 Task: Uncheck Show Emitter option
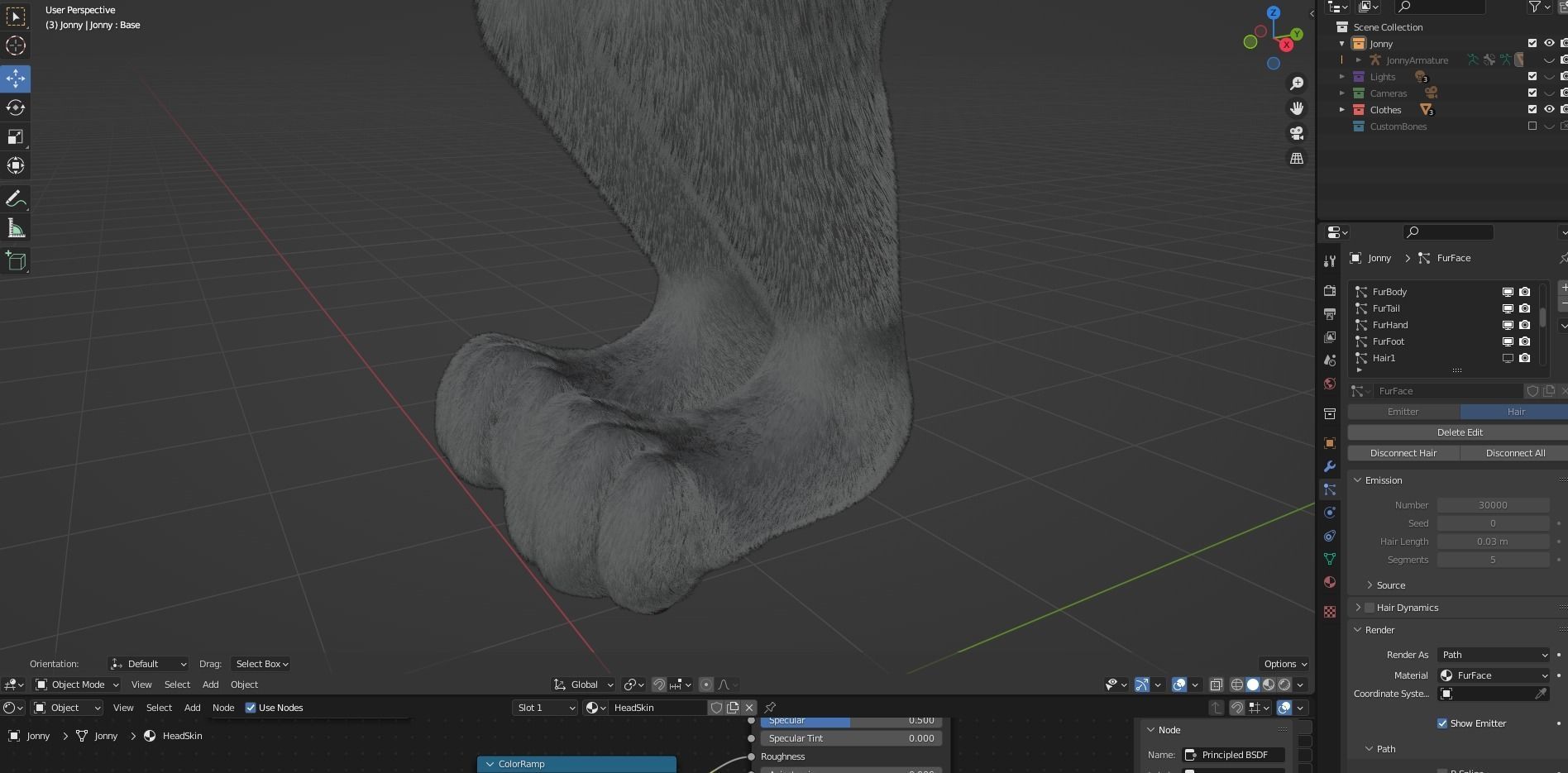click(1442, 723)
